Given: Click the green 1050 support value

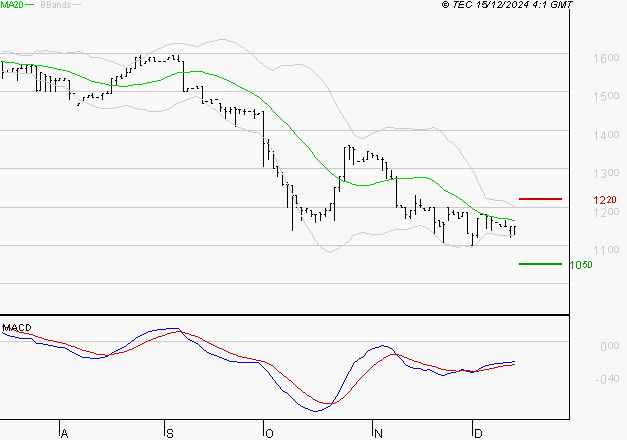Looking at the screenshot, I should (x=581, y=265).
